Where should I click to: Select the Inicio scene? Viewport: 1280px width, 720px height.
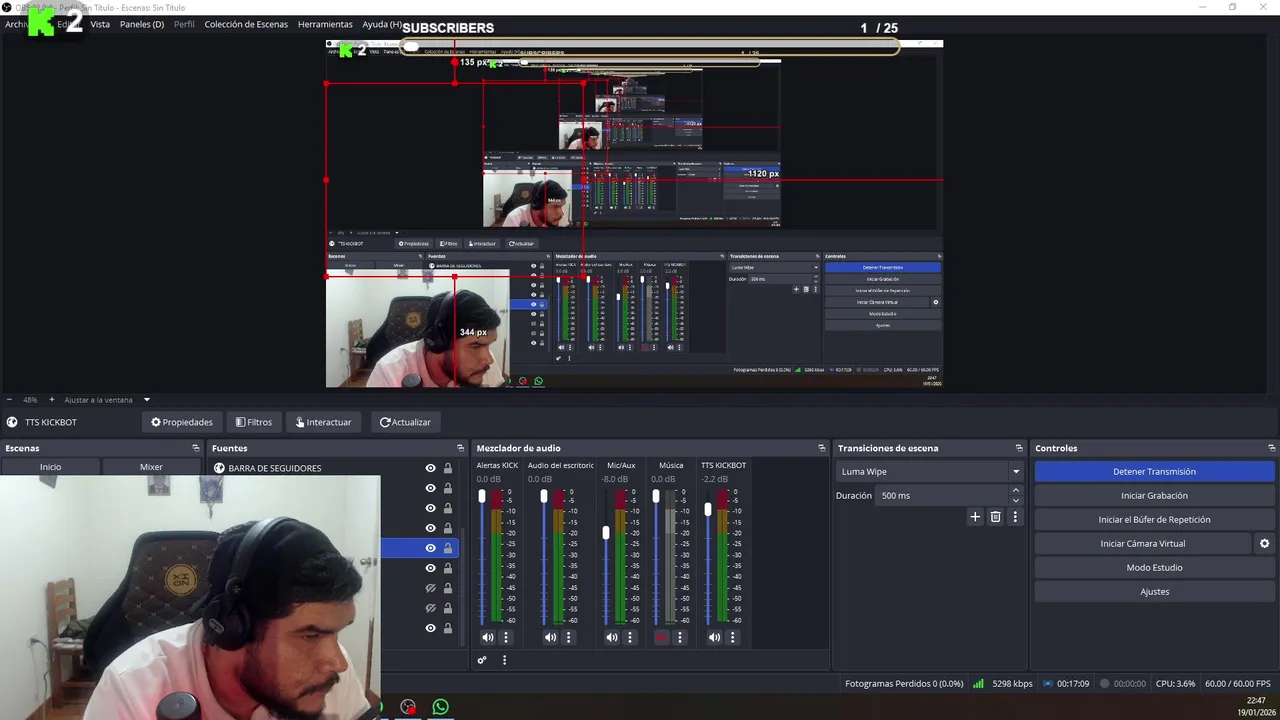(50, 467)
